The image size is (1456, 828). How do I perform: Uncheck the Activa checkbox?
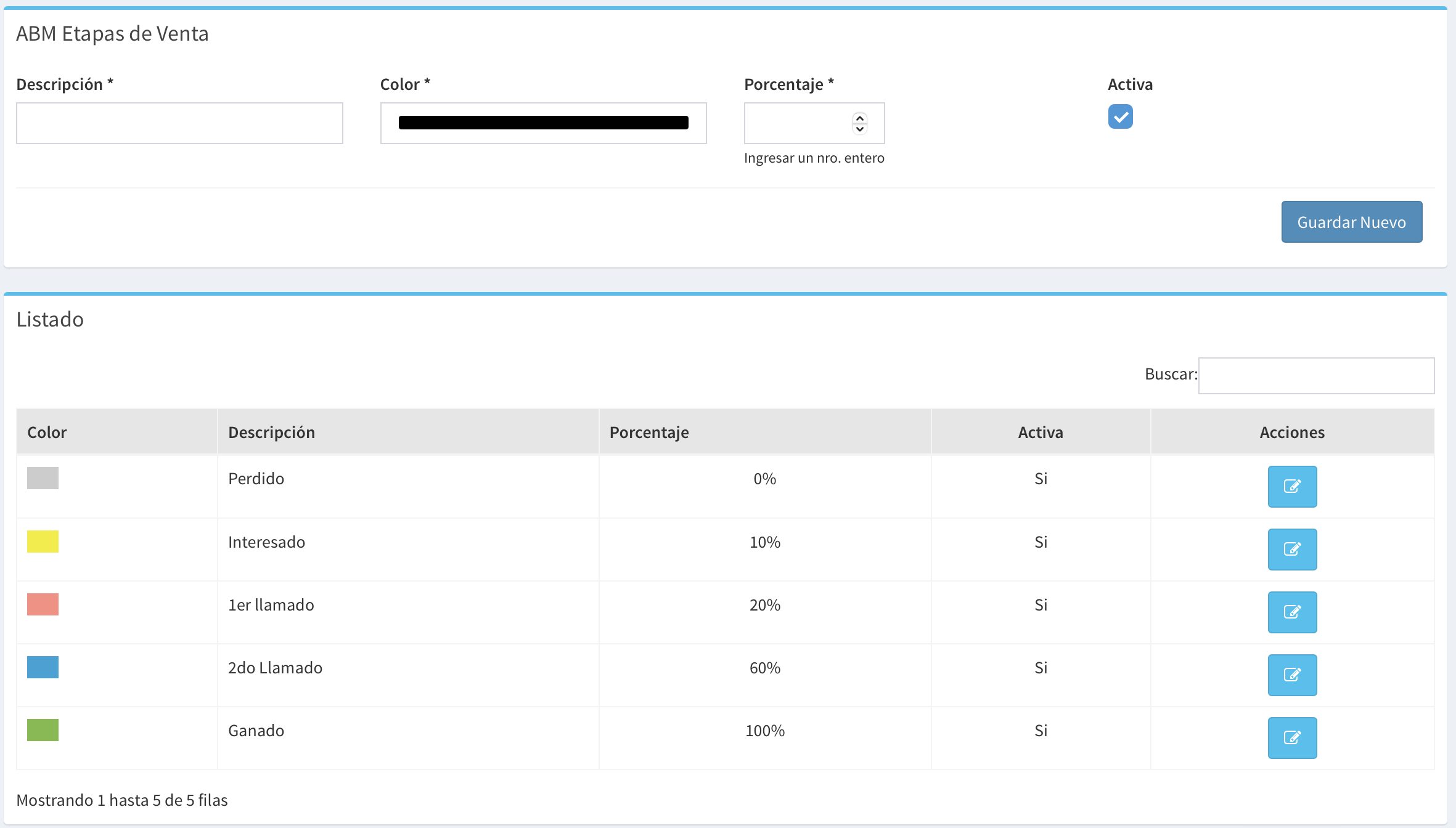(x=1120, y=116)
